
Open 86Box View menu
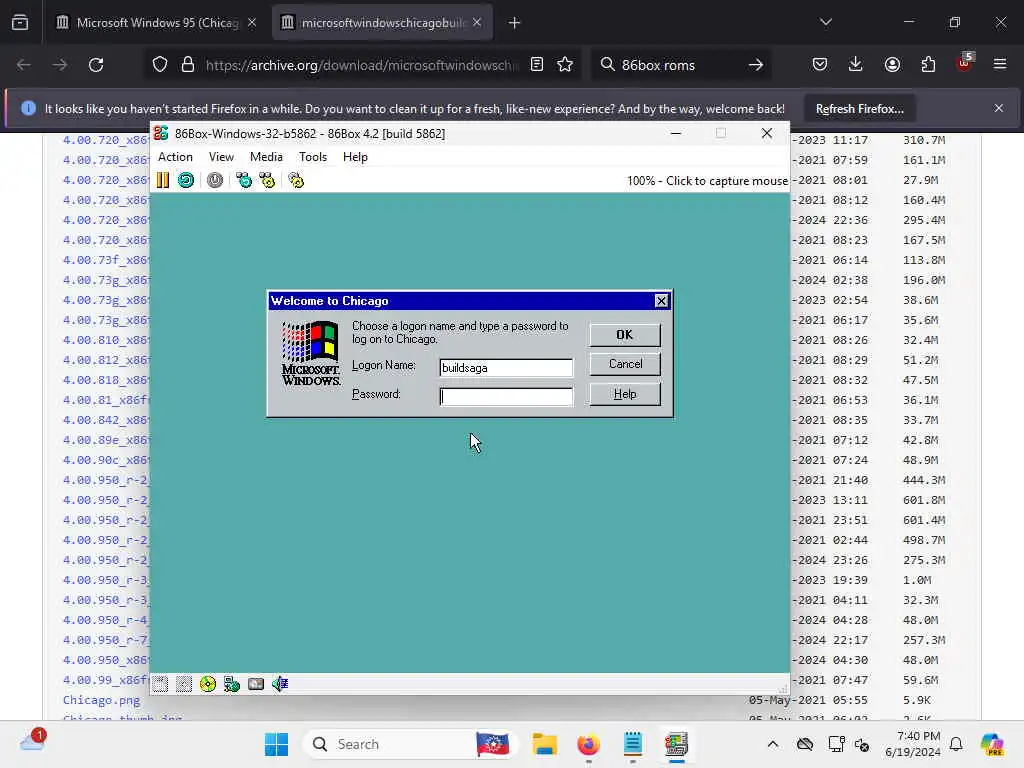pos(221,157)
